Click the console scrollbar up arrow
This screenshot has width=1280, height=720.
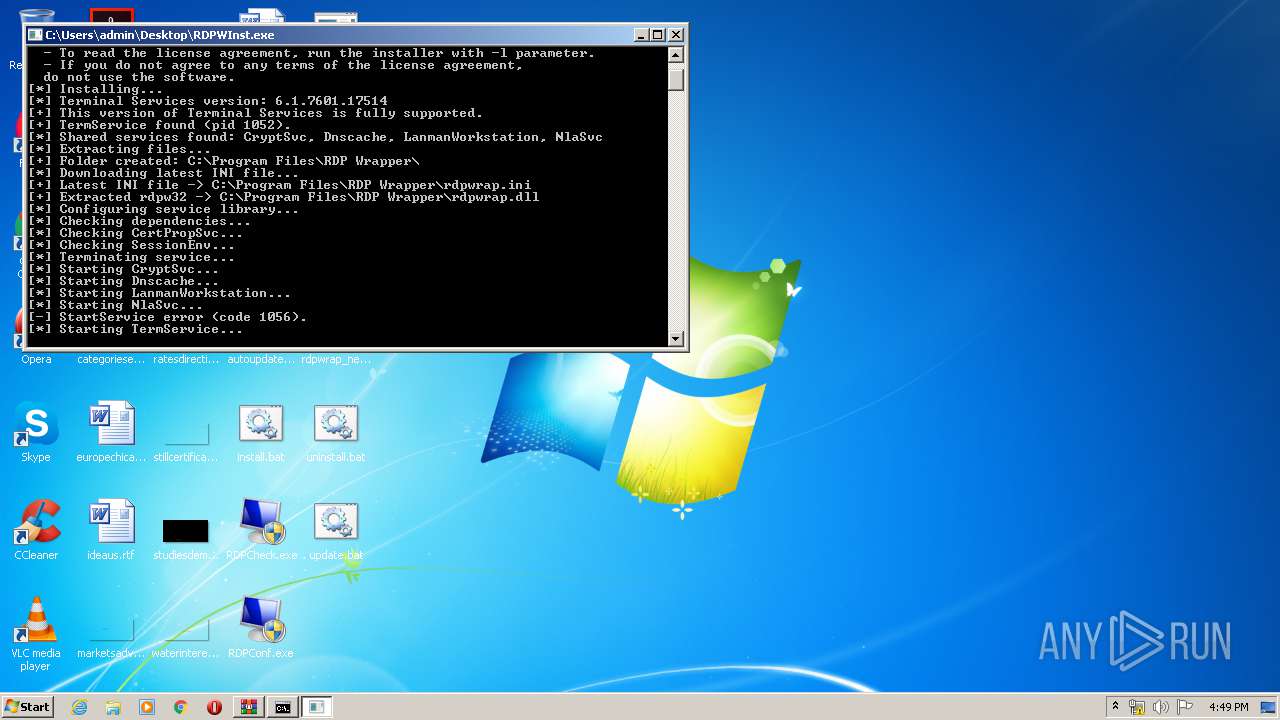676,55
